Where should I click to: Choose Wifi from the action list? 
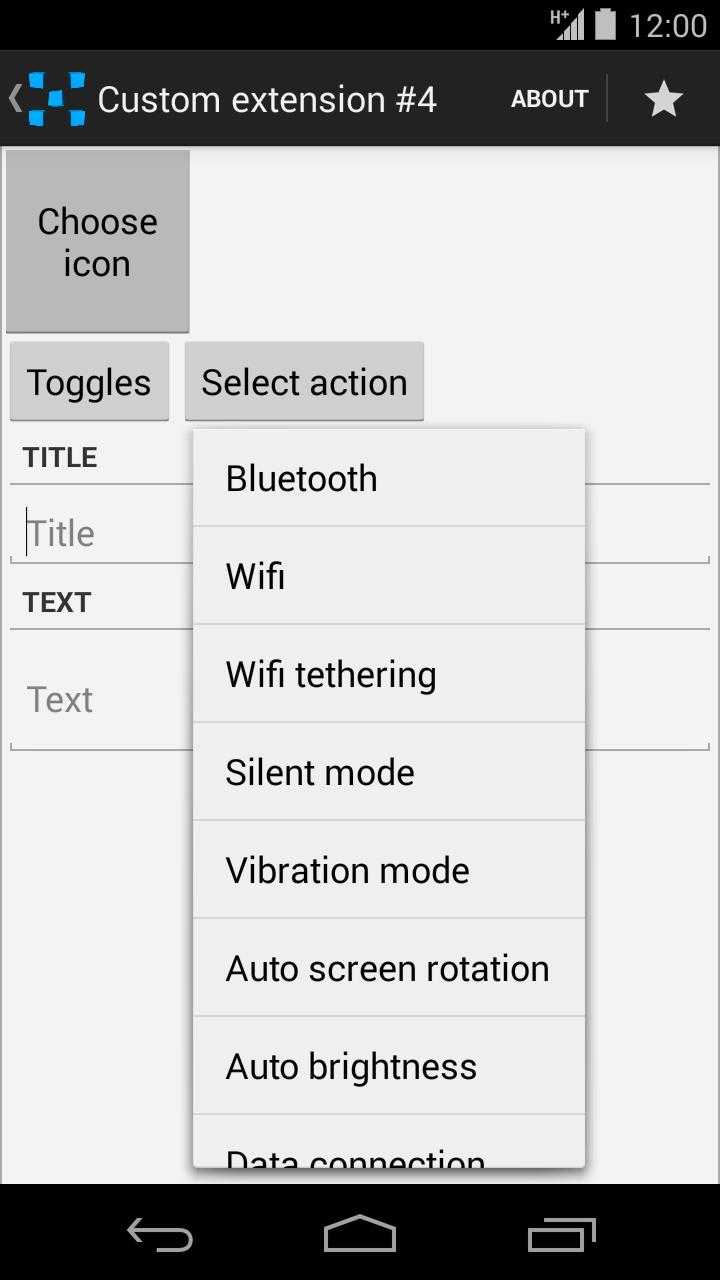388,575
